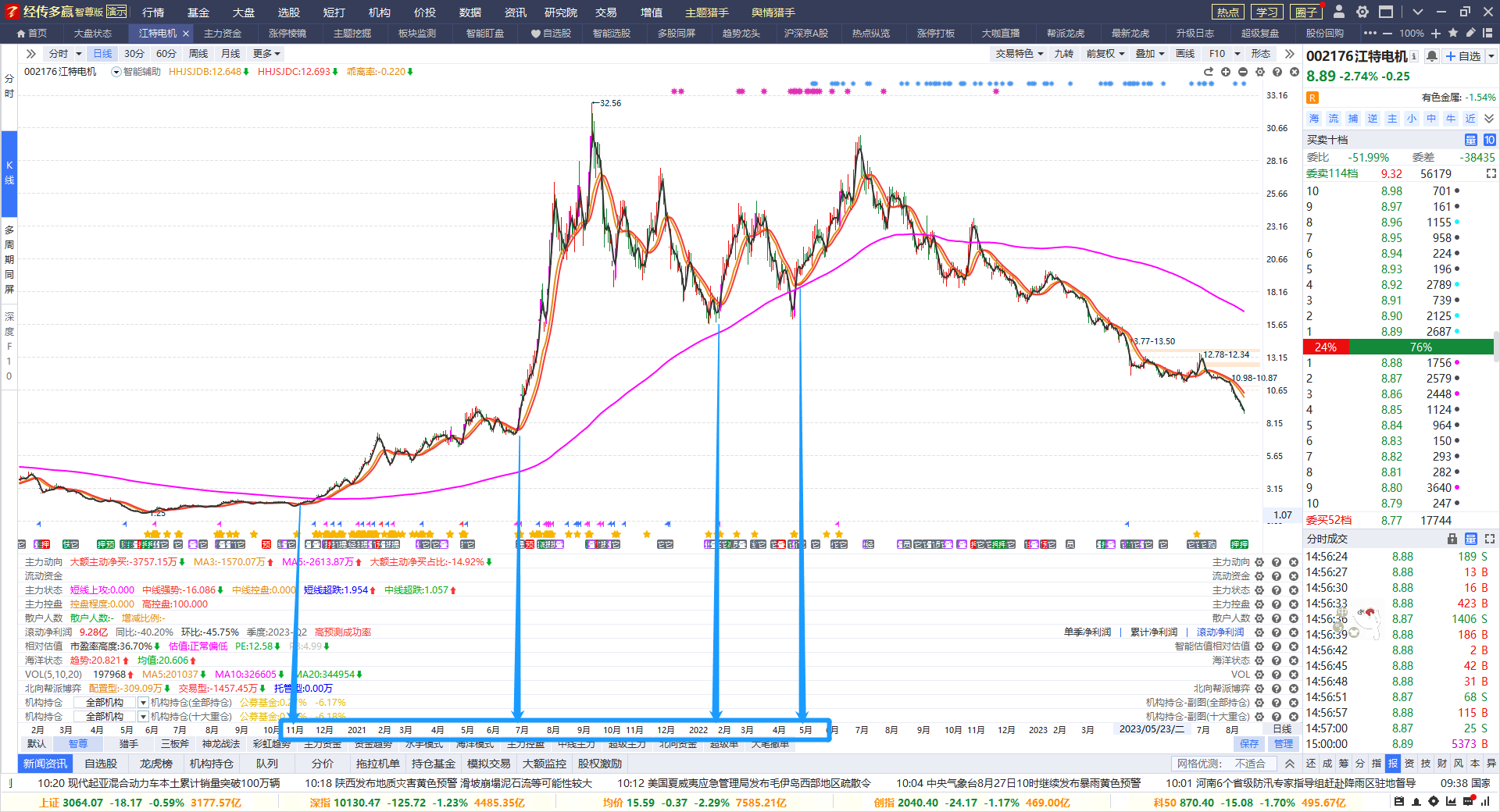Screen dimensions: 1500x812
Task: Click the chart add indicator plus icon
Action: click(1226, 72)
